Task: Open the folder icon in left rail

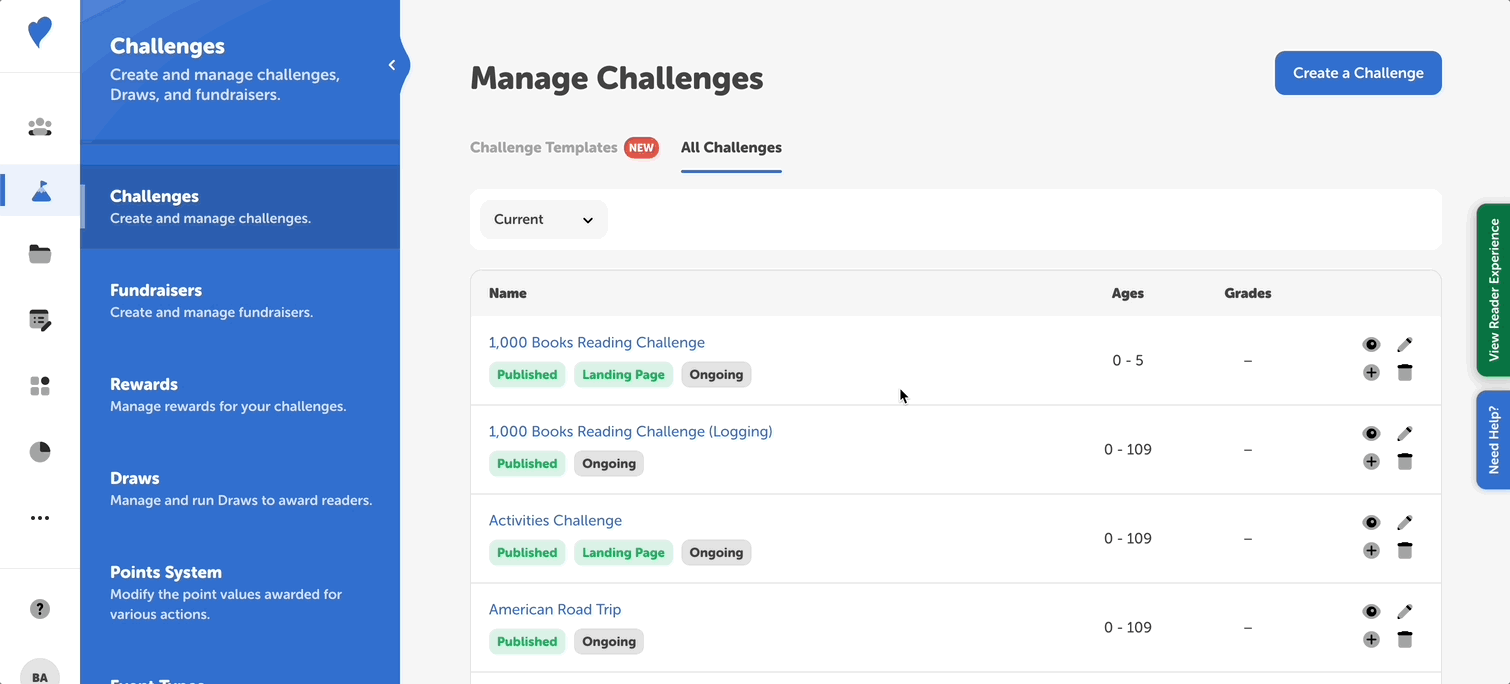Action: [40, 254]
